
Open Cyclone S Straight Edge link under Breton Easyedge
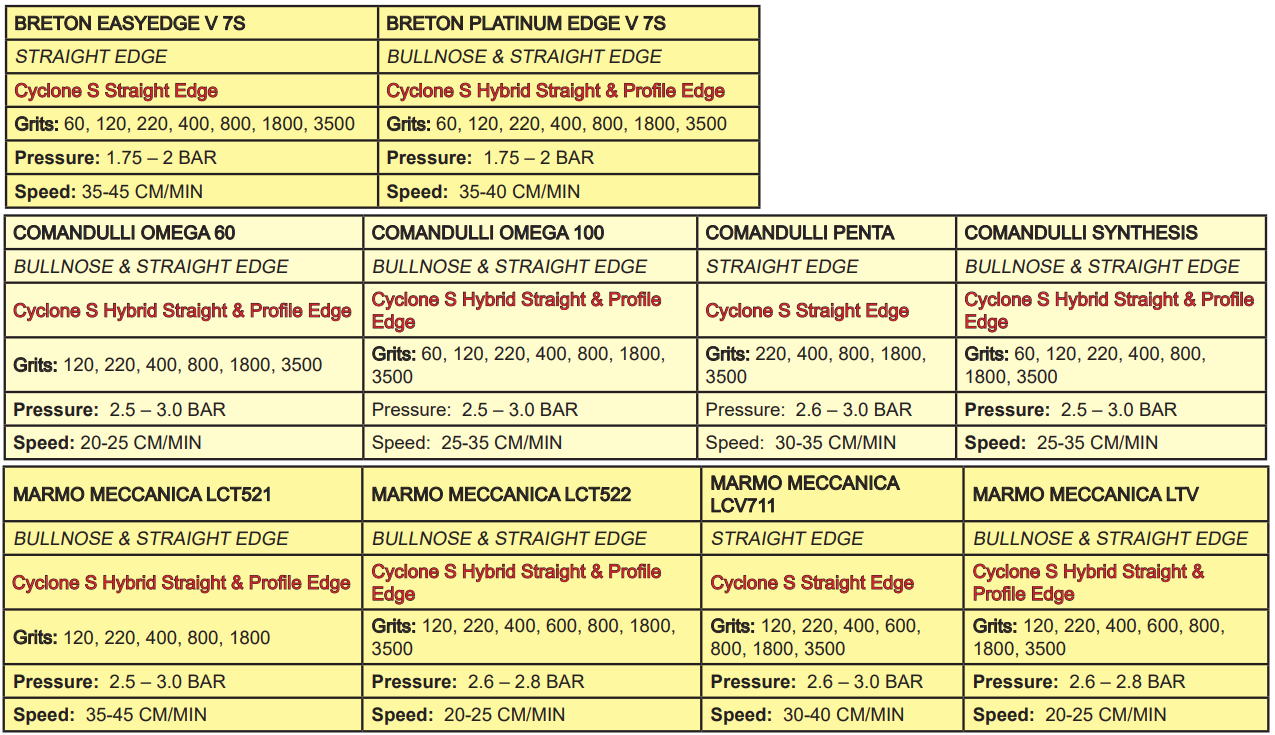[116, 91]
